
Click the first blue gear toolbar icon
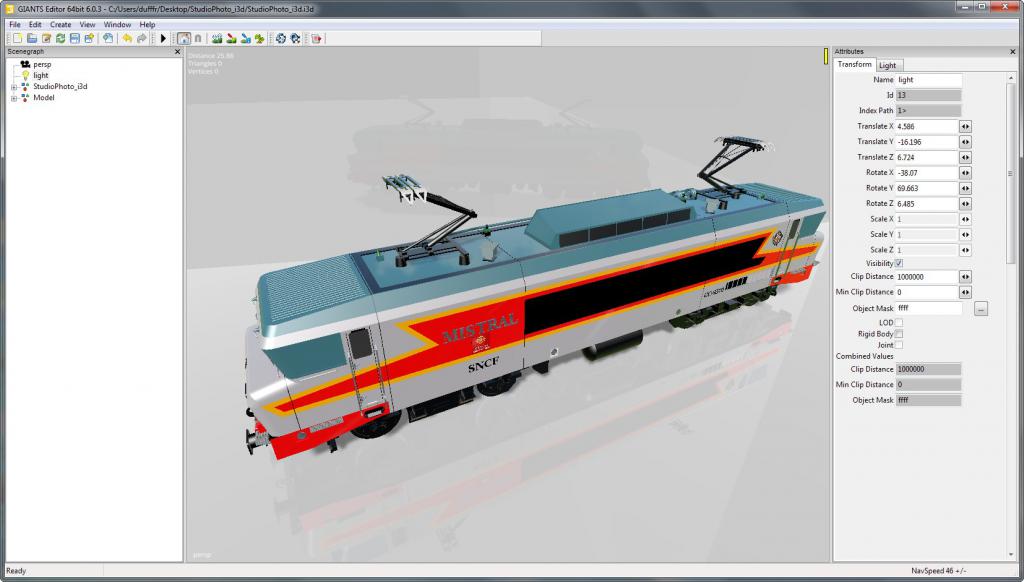[281, 39]
